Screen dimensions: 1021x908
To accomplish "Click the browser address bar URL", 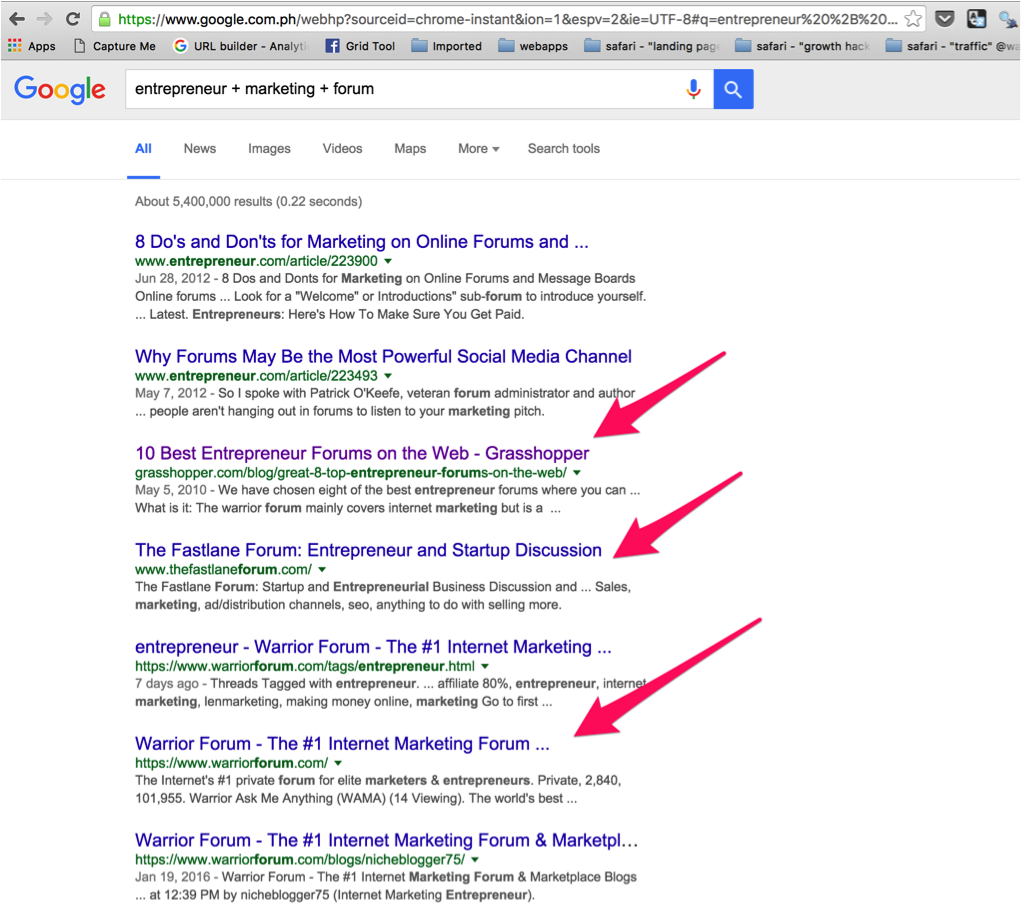I will (507, 20).
